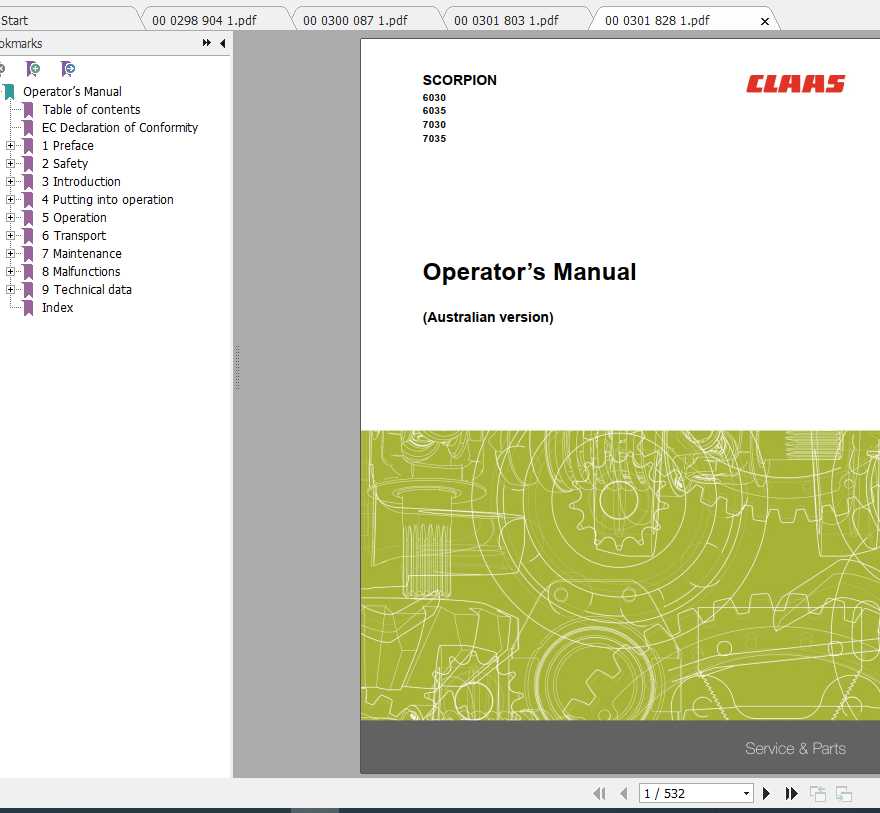Click the double-arrow panel options icon
The width and height of the screenshot is (880, 813).
[206, 43]
